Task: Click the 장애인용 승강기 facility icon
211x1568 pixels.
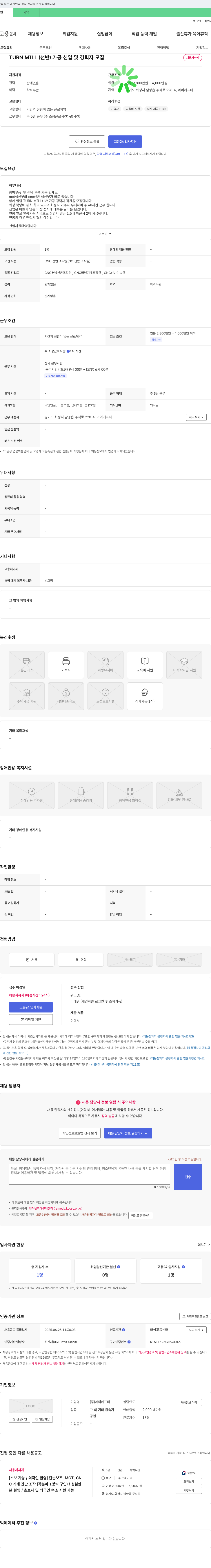Action: pos(80,796)
